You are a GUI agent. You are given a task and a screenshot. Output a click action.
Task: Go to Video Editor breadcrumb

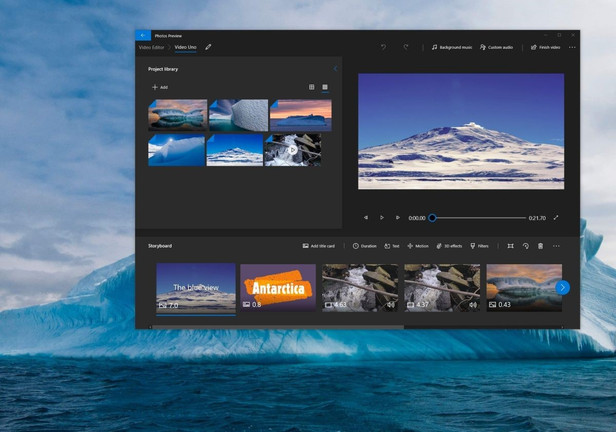pyautogui.click(x=152, y=47)
